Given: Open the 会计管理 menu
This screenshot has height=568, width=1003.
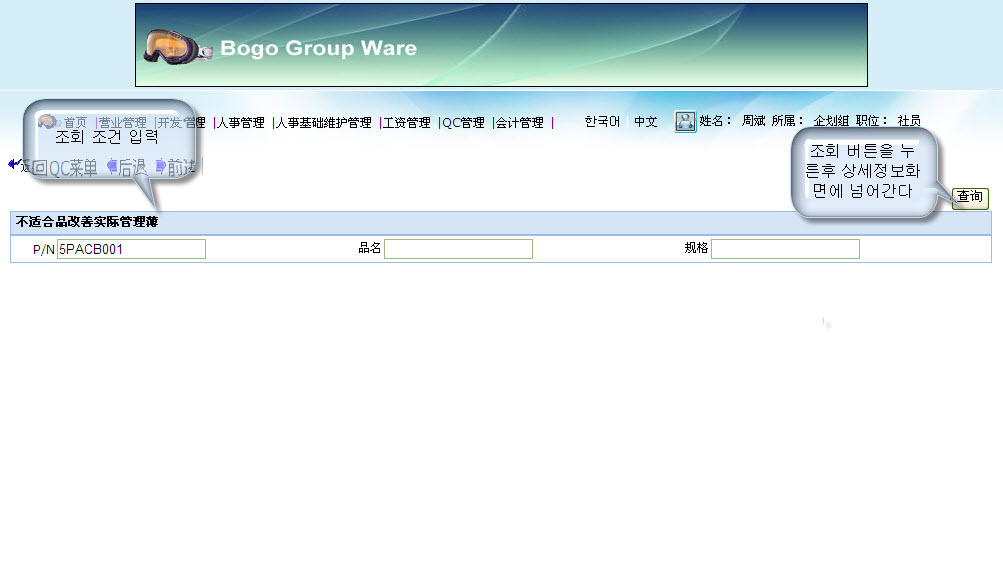Looking at the screenshot, I should click(x=520, y=123).
